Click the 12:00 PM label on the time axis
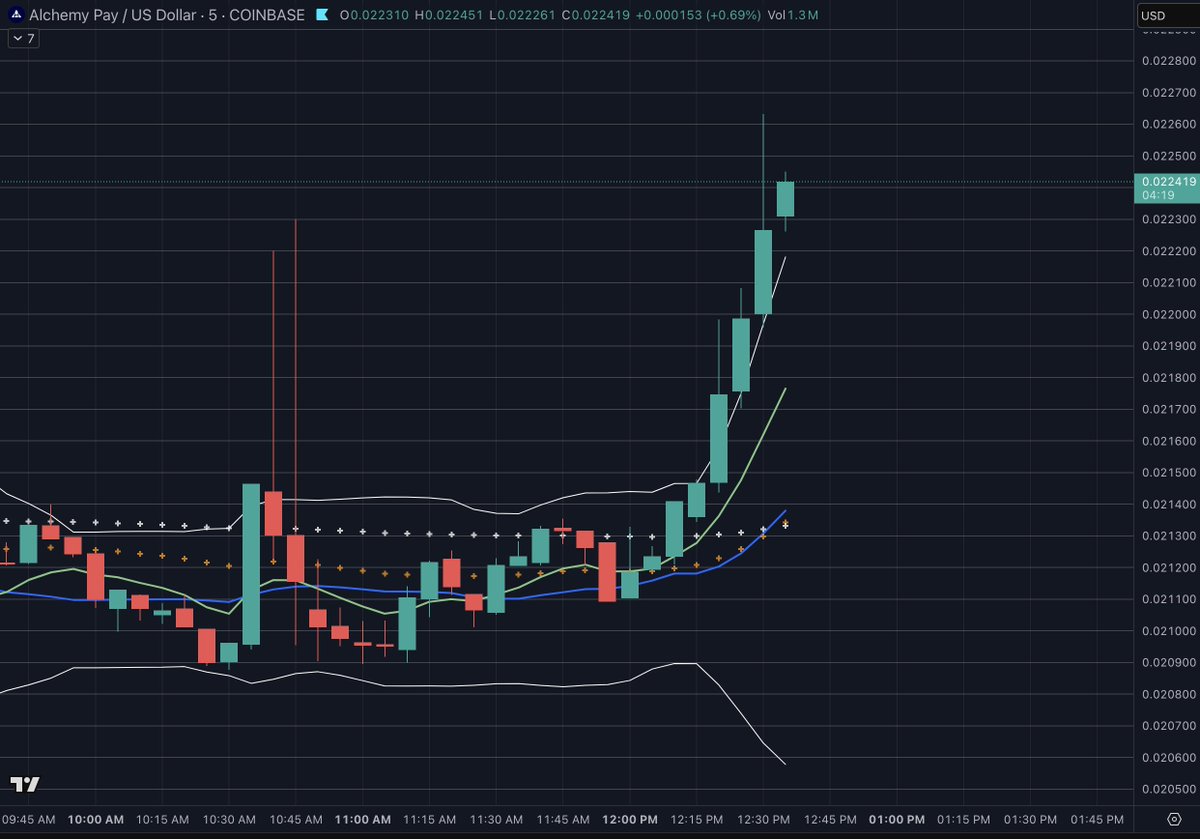Screen dimensions: 1200x839 (x=629, y=819)
